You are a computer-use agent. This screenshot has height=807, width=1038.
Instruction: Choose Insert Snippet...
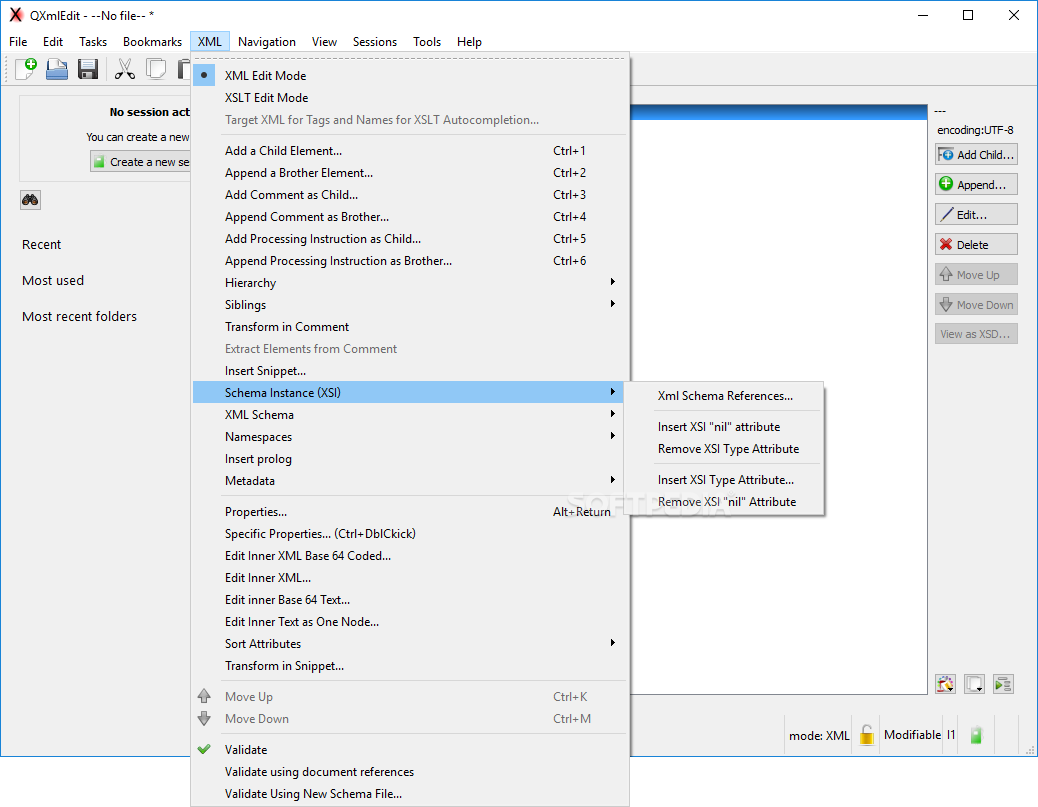[x=410, y=371]
